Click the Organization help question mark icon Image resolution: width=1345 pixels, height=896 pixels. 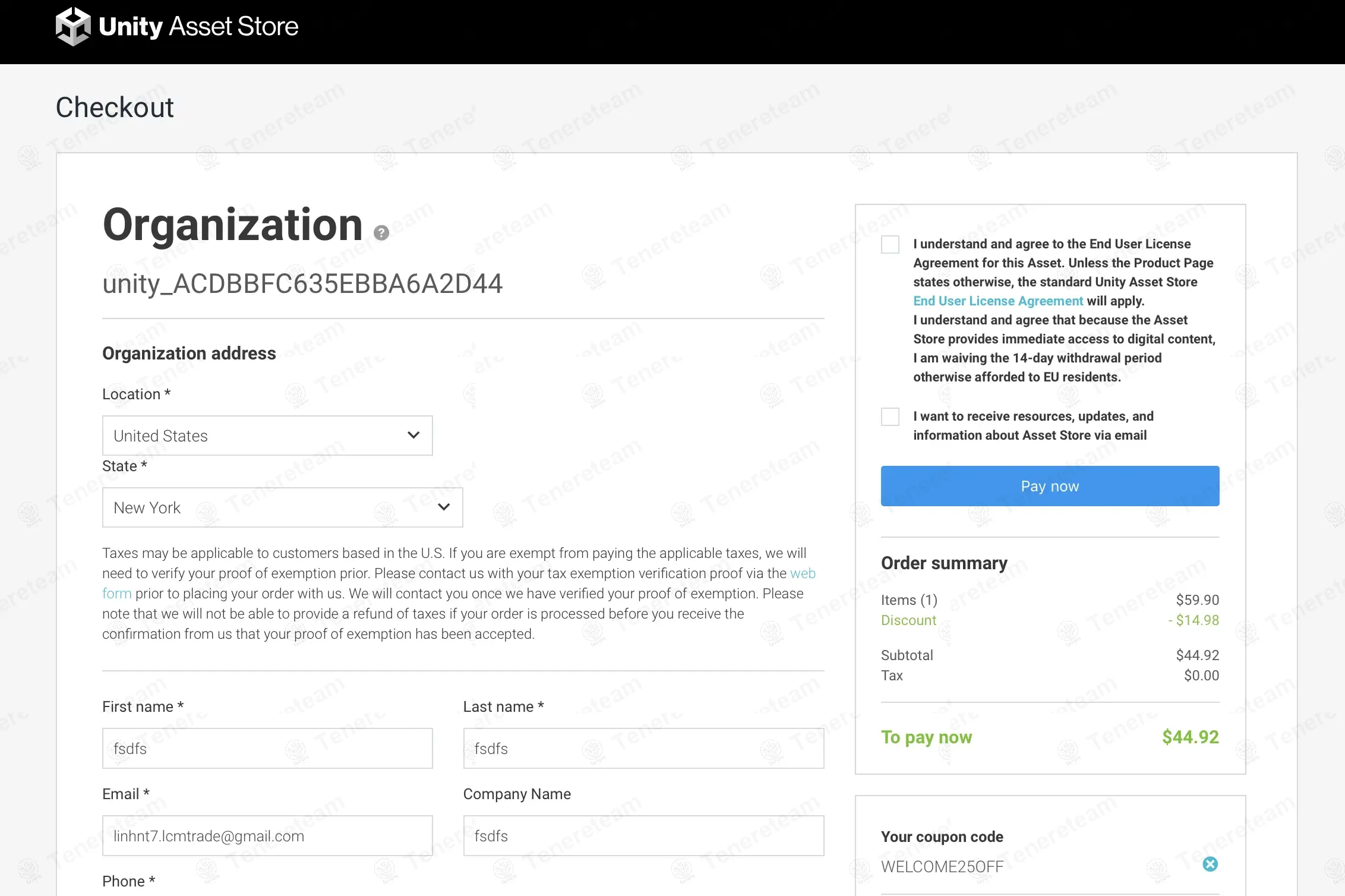click(381, 233)
